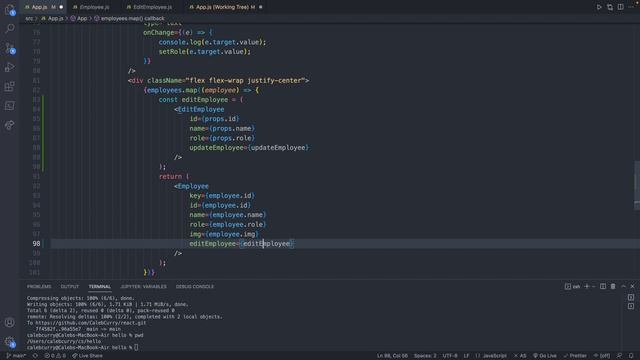Toggle the [off] status bar item
Screen dimensions: 640x360
(x=602, y=356)
